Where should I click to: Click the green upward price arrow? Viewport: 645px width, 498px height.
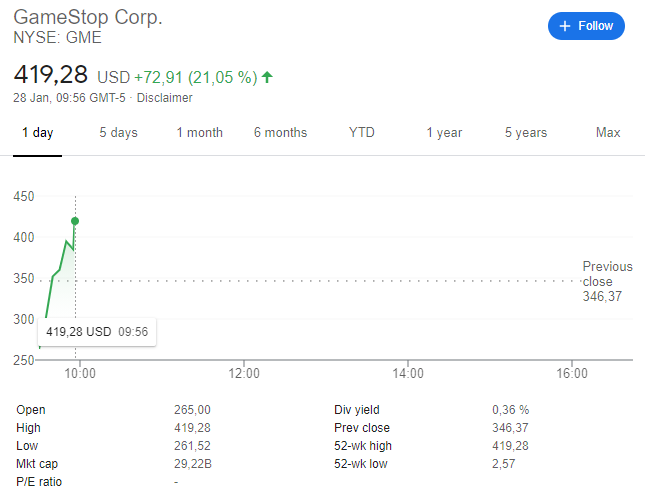pyautogui.click(x=267, y=77)
